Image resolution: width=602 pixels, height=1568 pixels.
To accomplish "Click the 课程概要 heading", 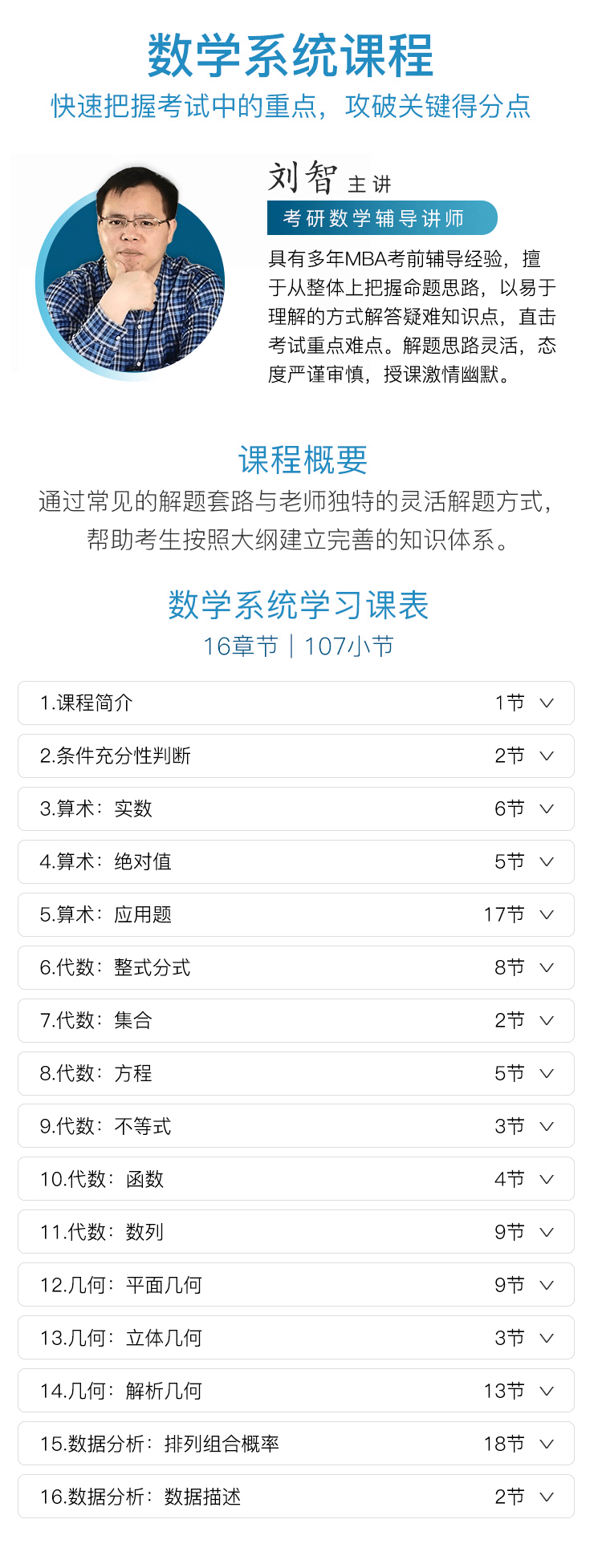I will pos(303,460).
